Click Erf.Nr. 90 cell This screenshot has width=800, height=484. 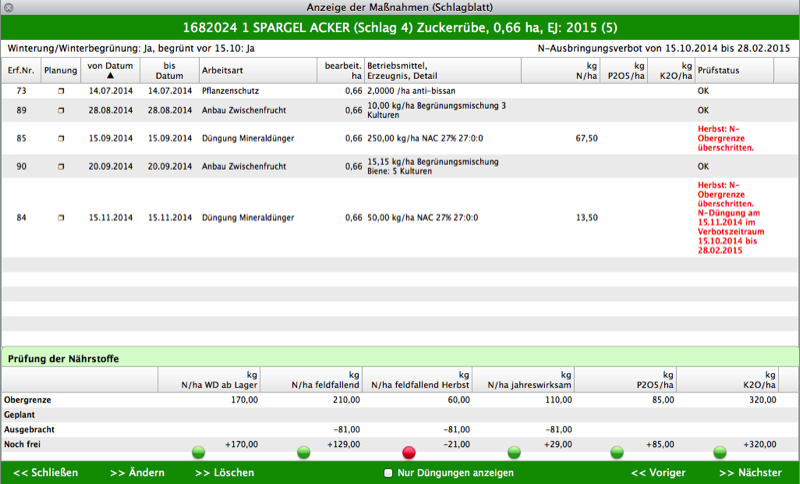(x=21, y=166)
